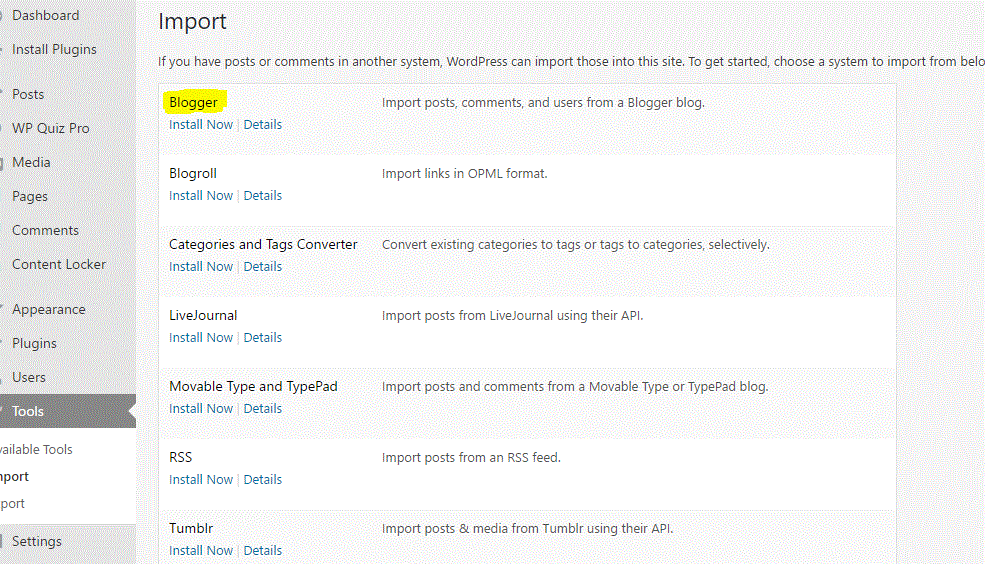Screen dimensions: 985x564
Task: View Details for Blogroll importer
Action: [263, 195]
